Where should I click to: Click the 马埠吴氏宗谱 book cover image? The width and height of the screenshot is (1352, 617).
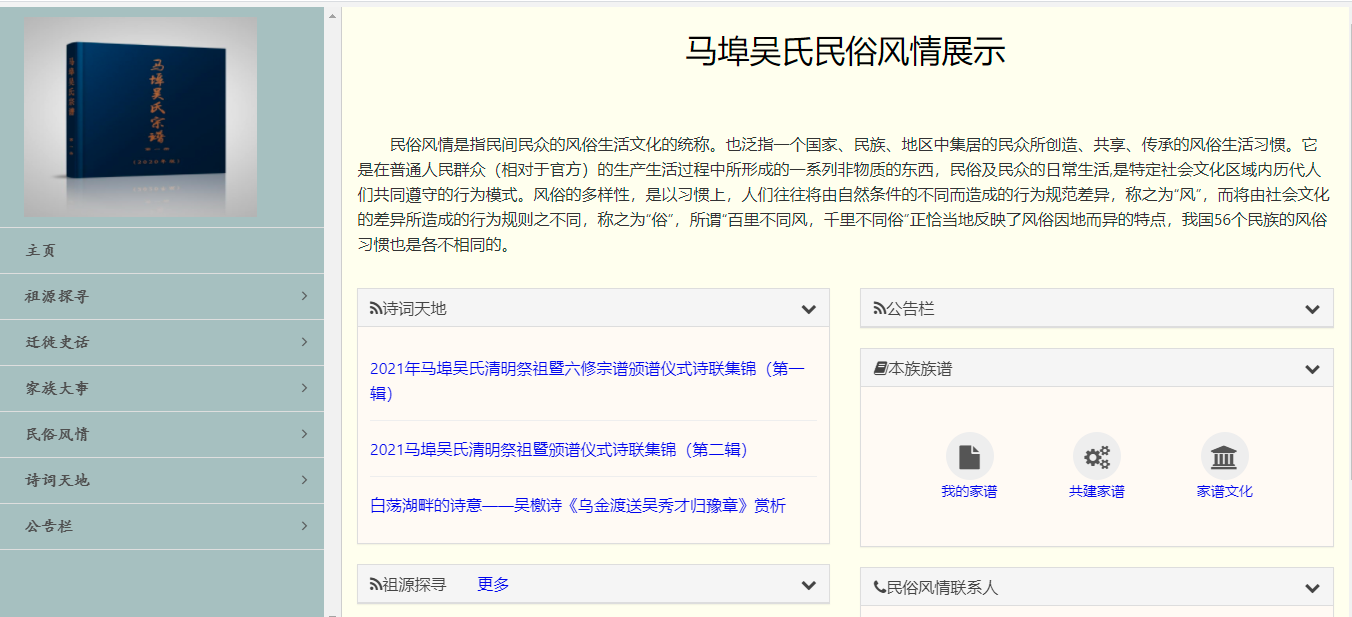pos(141,118)
